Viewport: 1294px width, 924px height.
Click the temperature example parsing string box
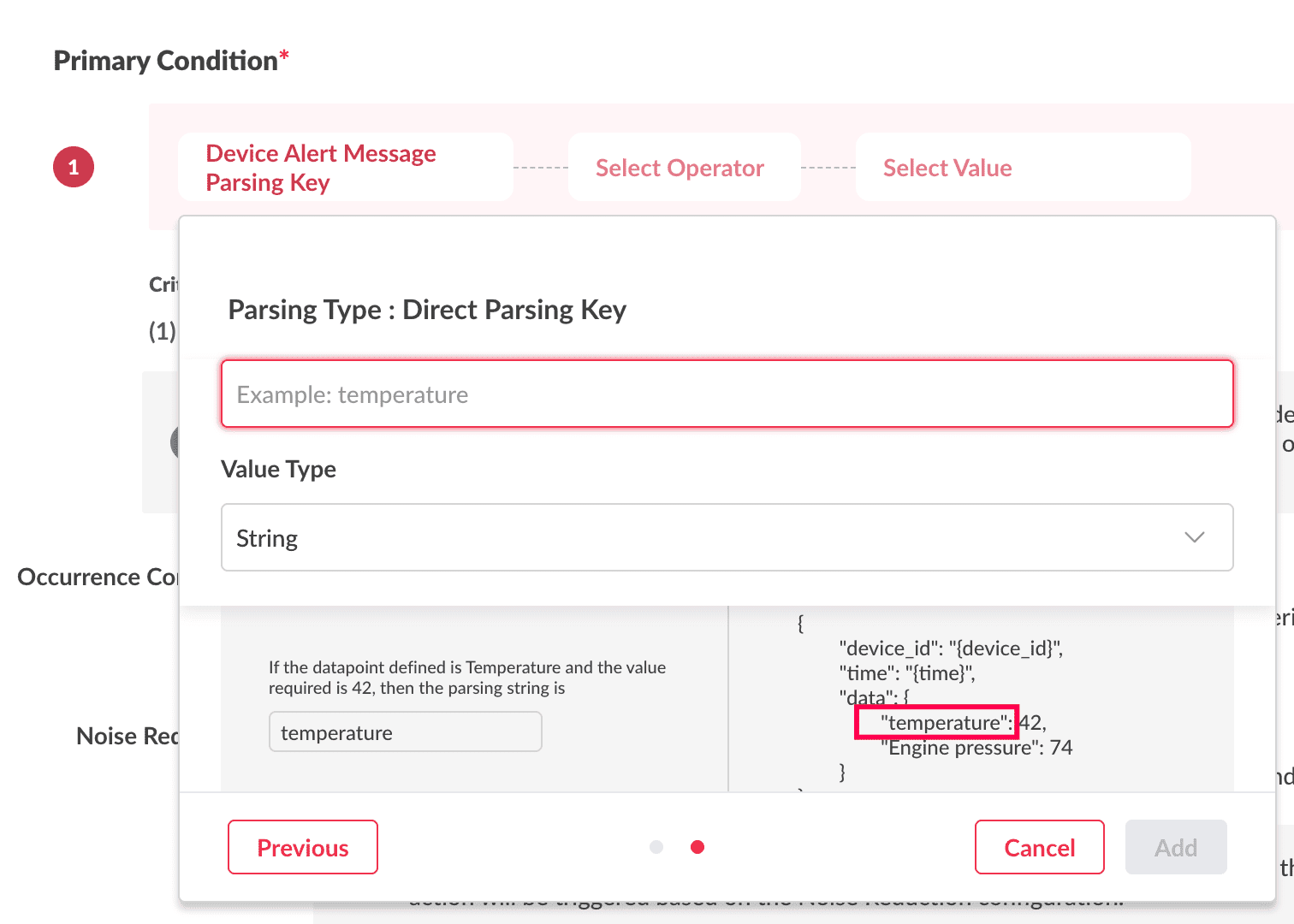(x=405, y=732)
